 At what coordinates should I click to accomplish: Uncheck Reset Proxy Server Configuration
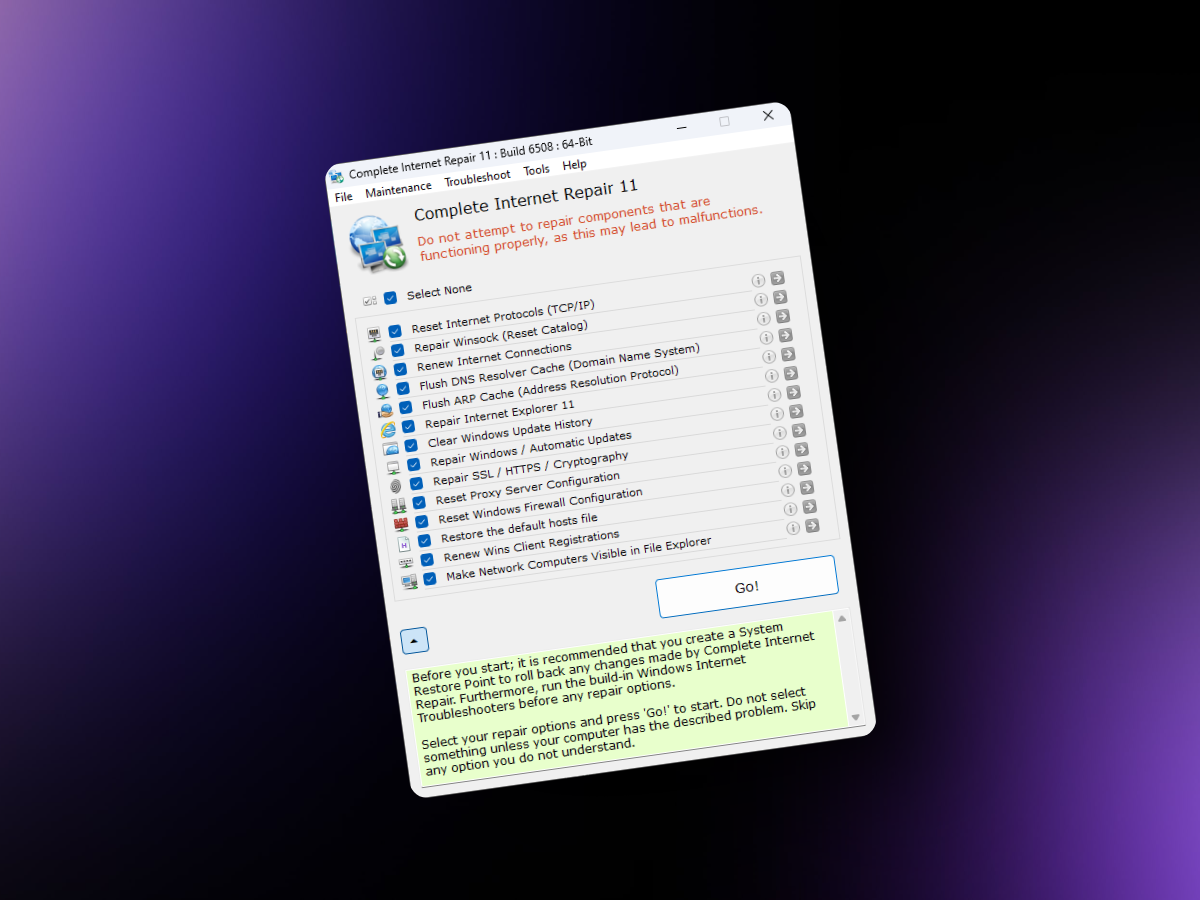[419, 502]
